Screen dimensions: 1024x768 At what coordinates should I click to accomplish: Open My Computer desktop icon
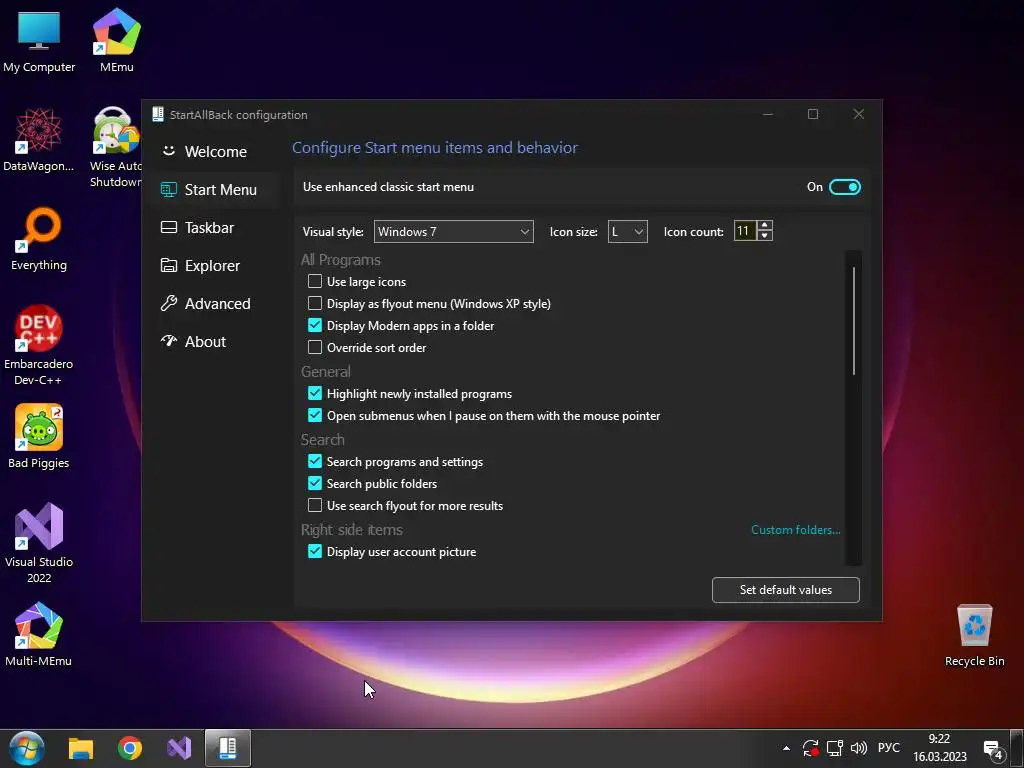tap(39, 40)
